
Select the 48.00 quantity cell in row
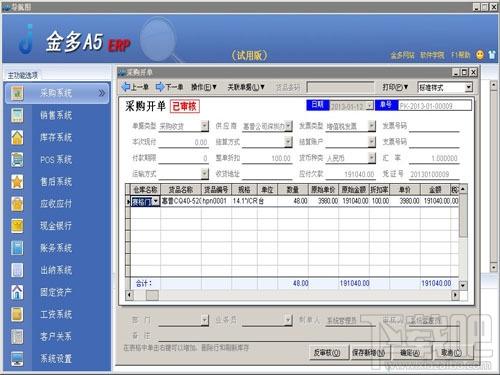point(293,201)
